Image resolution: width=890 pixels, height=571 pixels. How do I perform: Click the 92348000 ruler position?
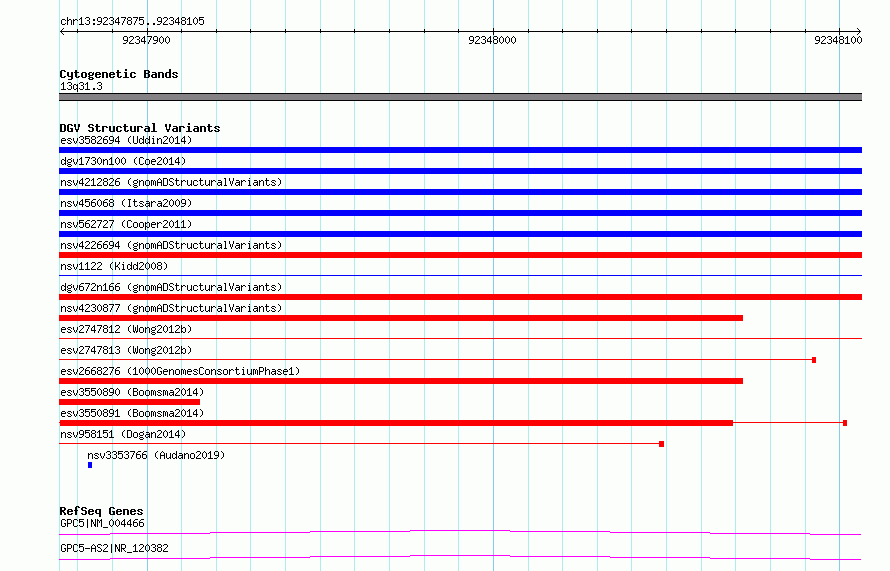[x=492, y=40]
